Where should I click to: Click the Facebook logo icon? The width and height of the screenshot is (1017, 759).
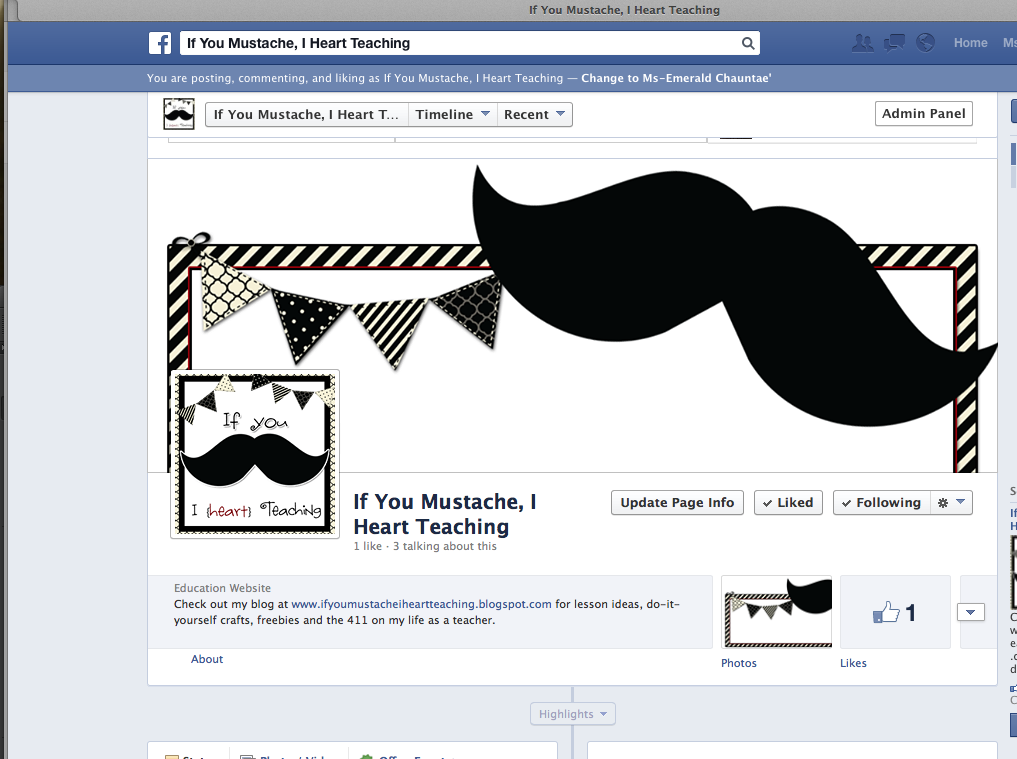click(160, 43)
